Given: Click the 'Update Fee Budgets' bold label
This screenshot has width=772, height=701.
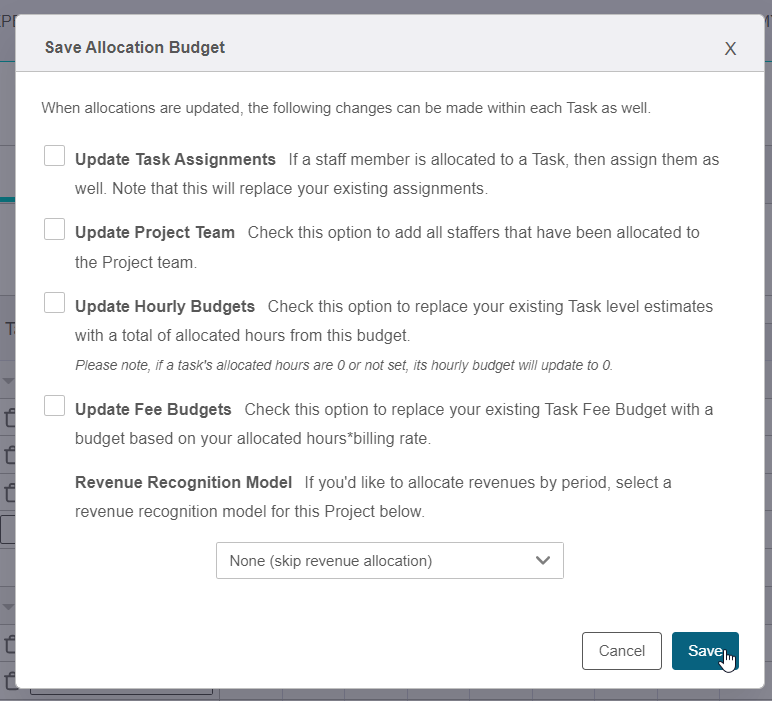Looking at the screenshot, I should click(x=153, y=409).
